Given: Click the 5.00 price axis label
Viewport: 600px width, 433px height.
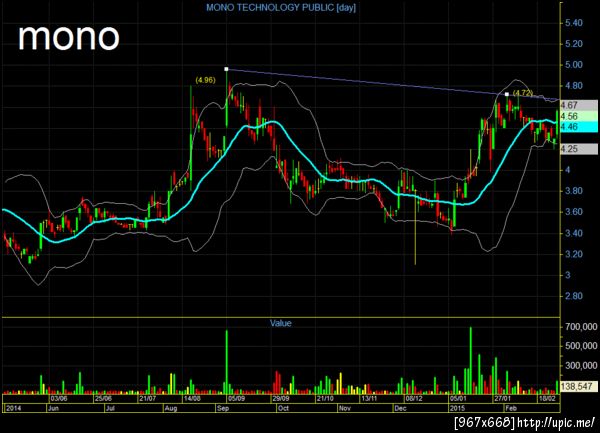Looking at the screenshot, I should 574,65.
